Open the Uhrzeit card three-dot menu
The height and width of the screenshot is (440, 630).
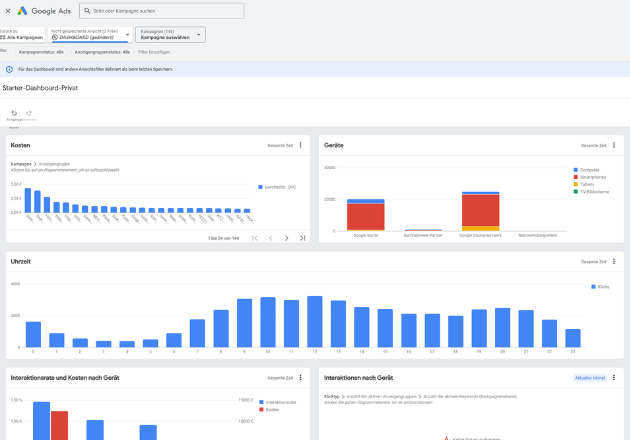coord(614,261)
